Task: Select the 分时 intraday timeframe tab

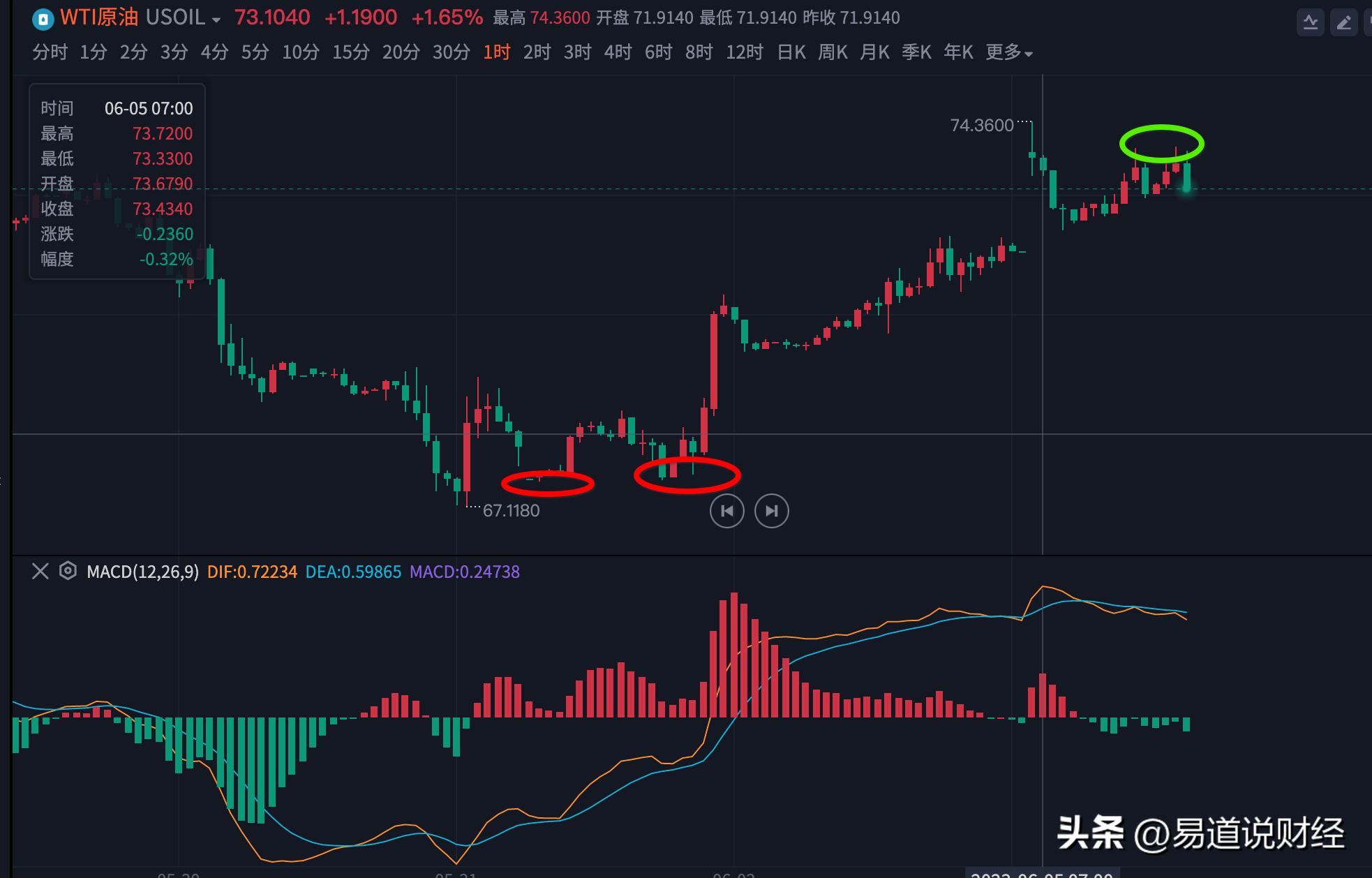Action: [50, 52]
